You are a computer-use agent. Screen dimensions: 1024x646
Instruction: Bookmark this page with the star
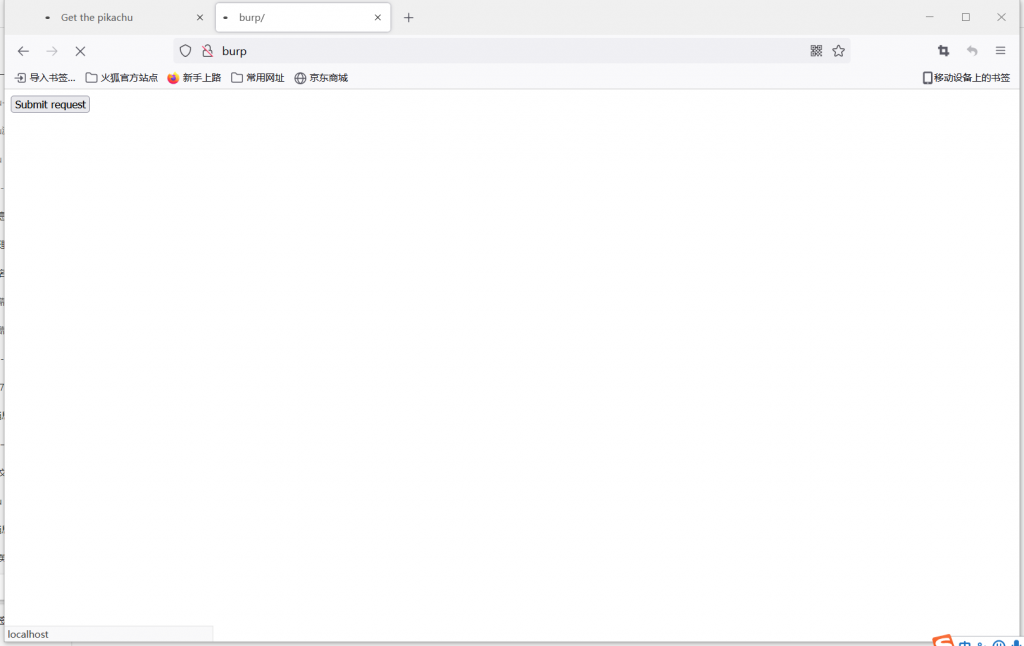tap(838, 51)
